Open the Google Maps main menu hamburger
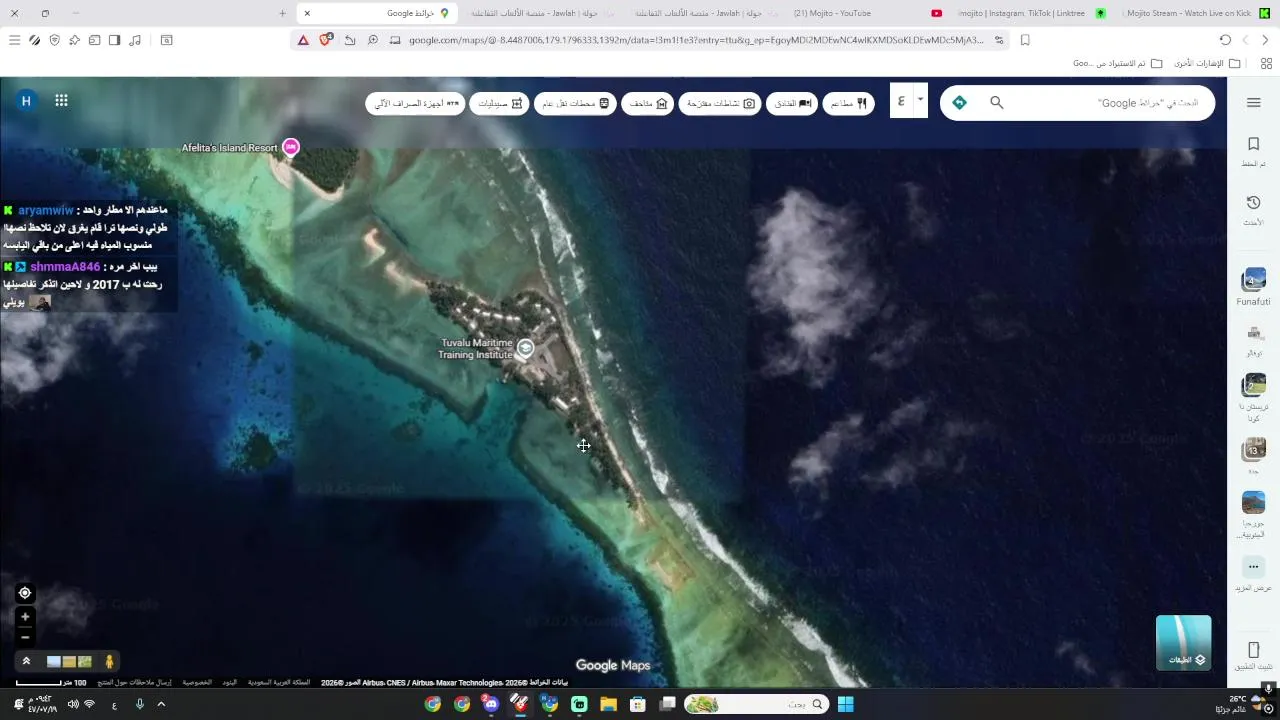 coord(1253,103)
